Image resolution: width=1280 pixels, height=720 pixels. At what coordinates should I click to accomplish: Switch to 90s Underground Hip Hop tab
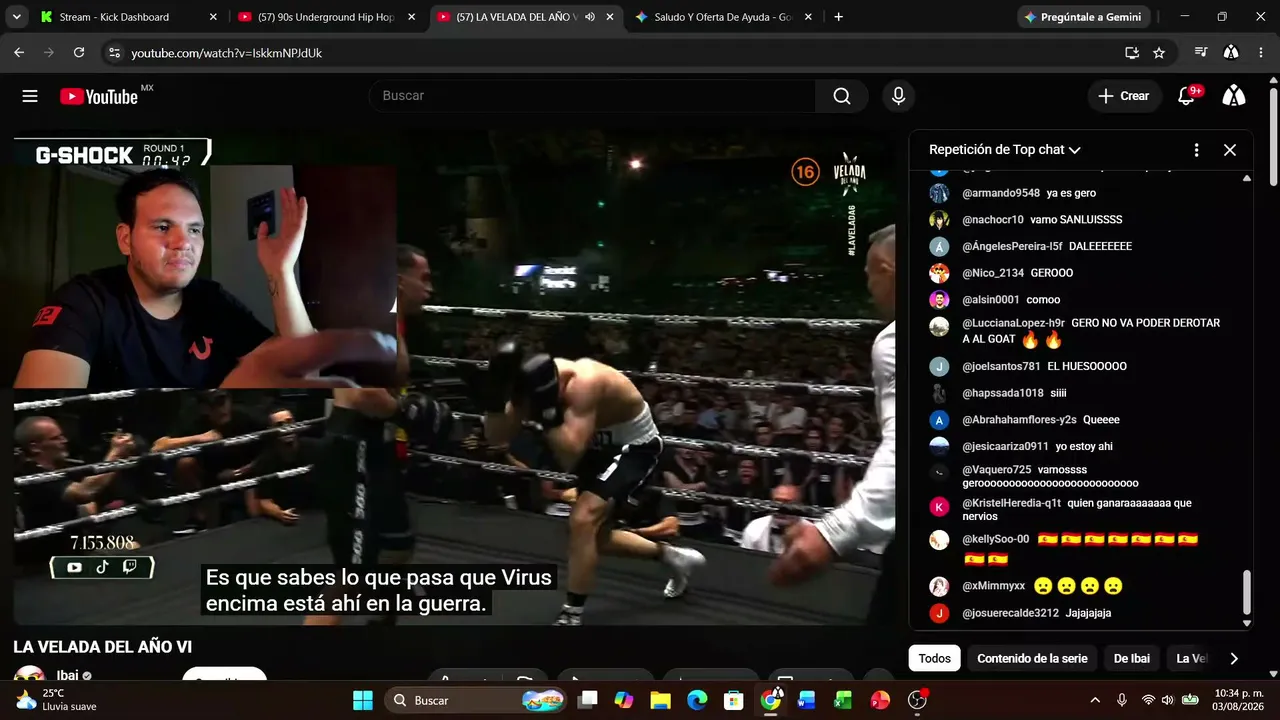point(328,17)
